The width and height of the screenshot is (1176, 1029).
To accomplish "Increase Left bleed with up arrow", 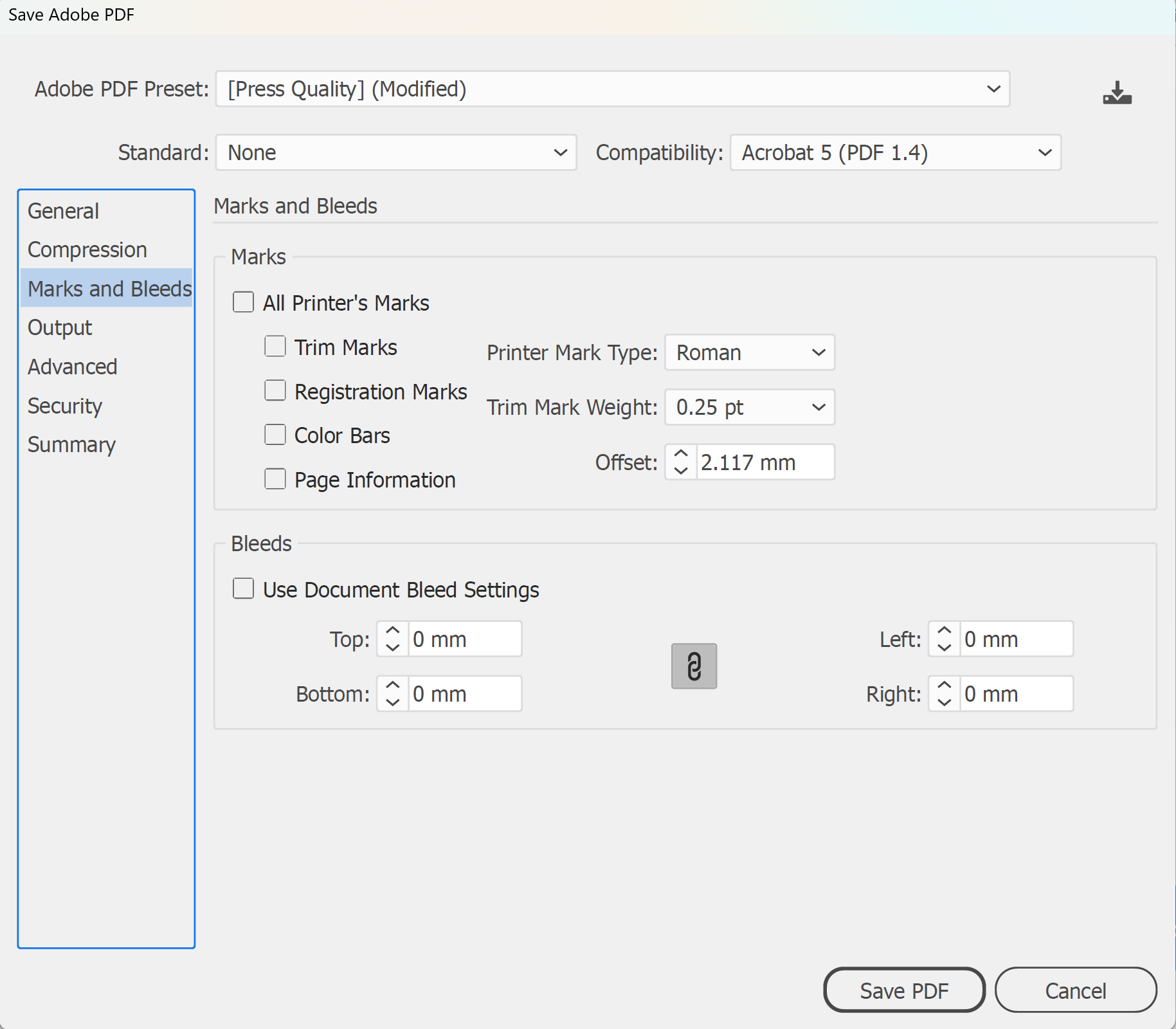I will coord(945,631).
